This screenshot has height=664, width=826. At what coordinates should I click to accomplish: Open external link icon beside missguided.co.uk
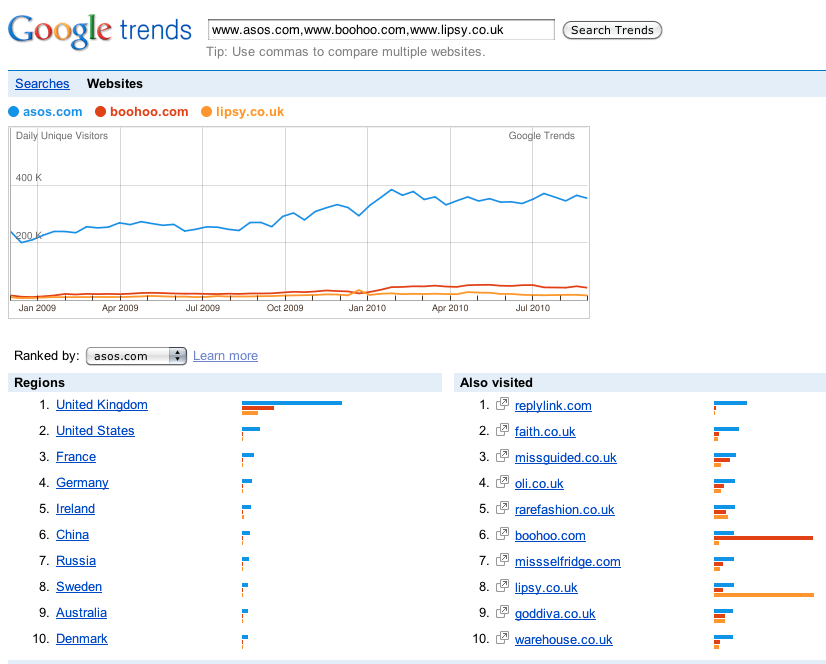point(503,456)
